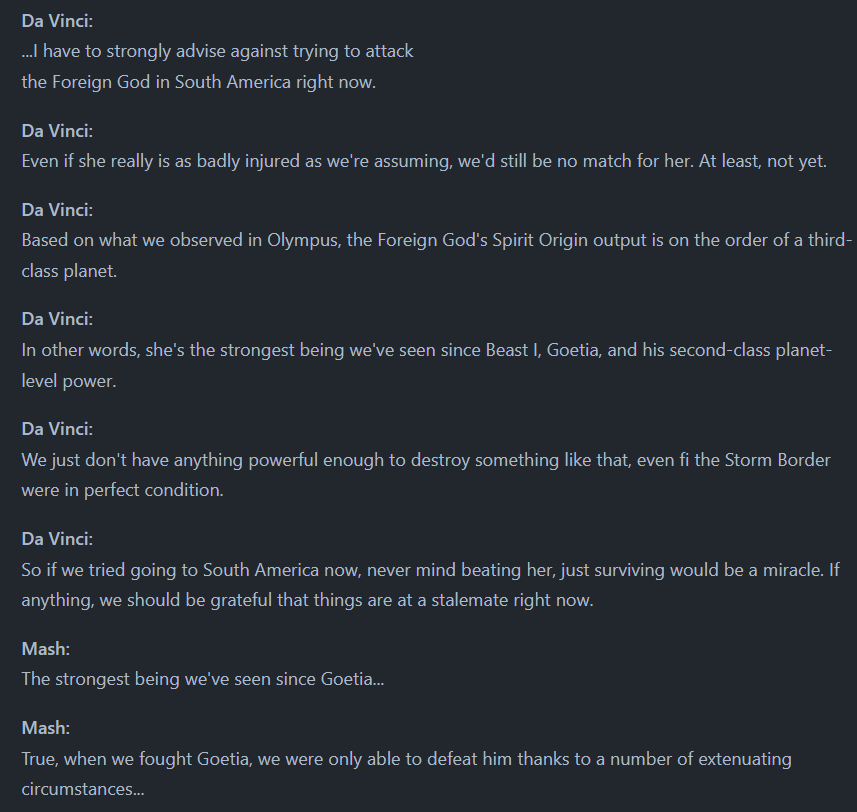Screen dimensions: 857x812
Task: Click the words "Storm Border" in the dialogue
Action: [x=777, y=460]
